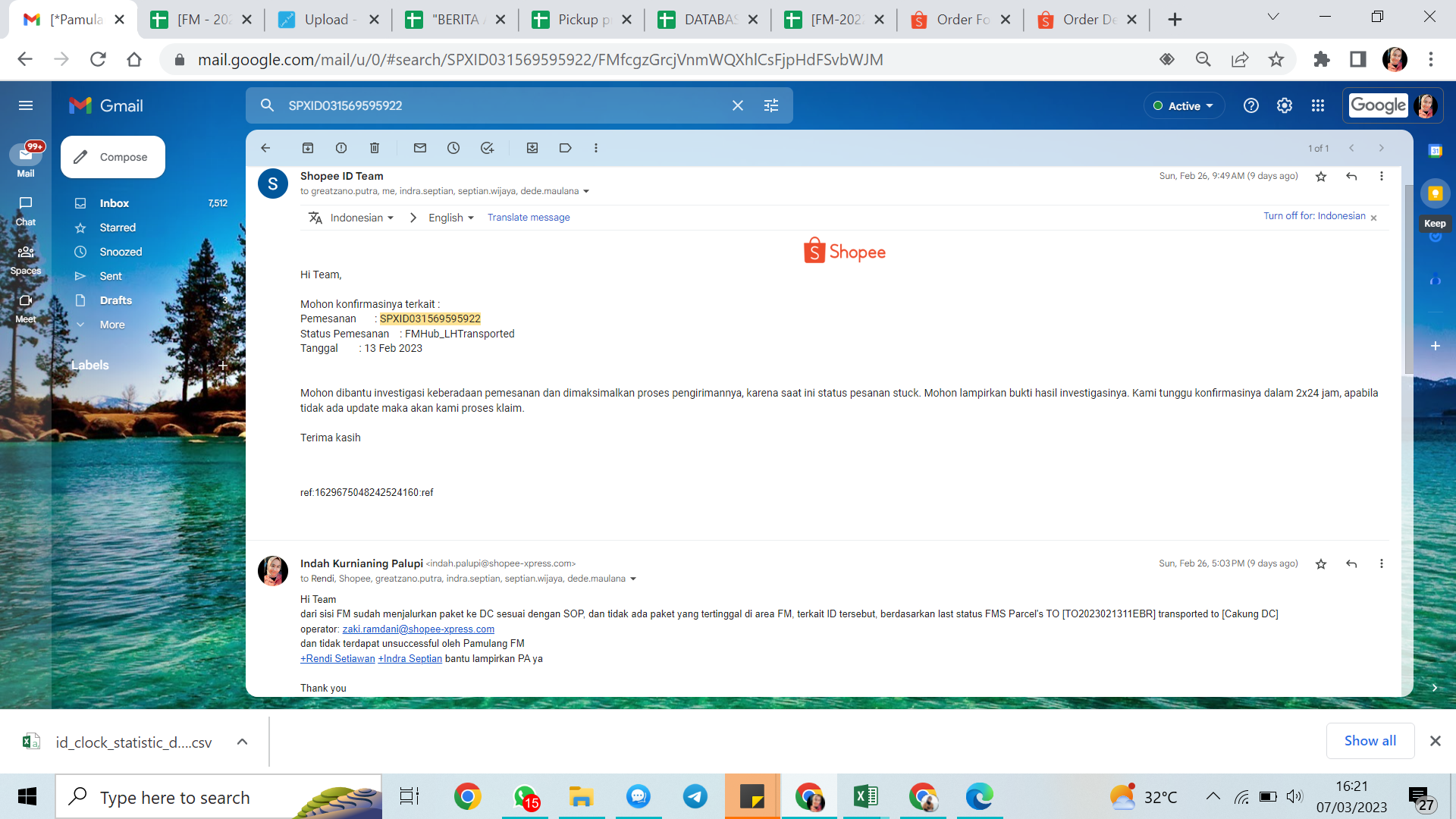Open Chat section in left rail

26,211
